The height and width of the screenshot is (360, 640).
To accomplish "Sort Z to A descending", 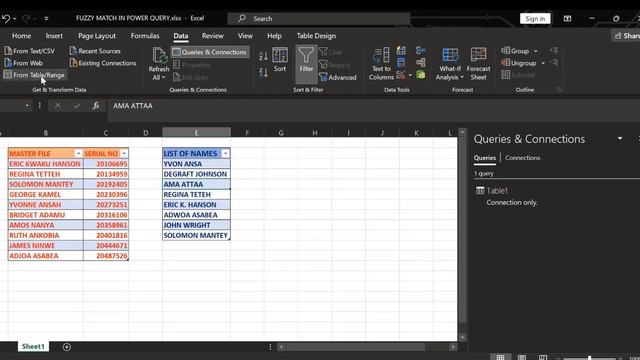I will 263,73.
